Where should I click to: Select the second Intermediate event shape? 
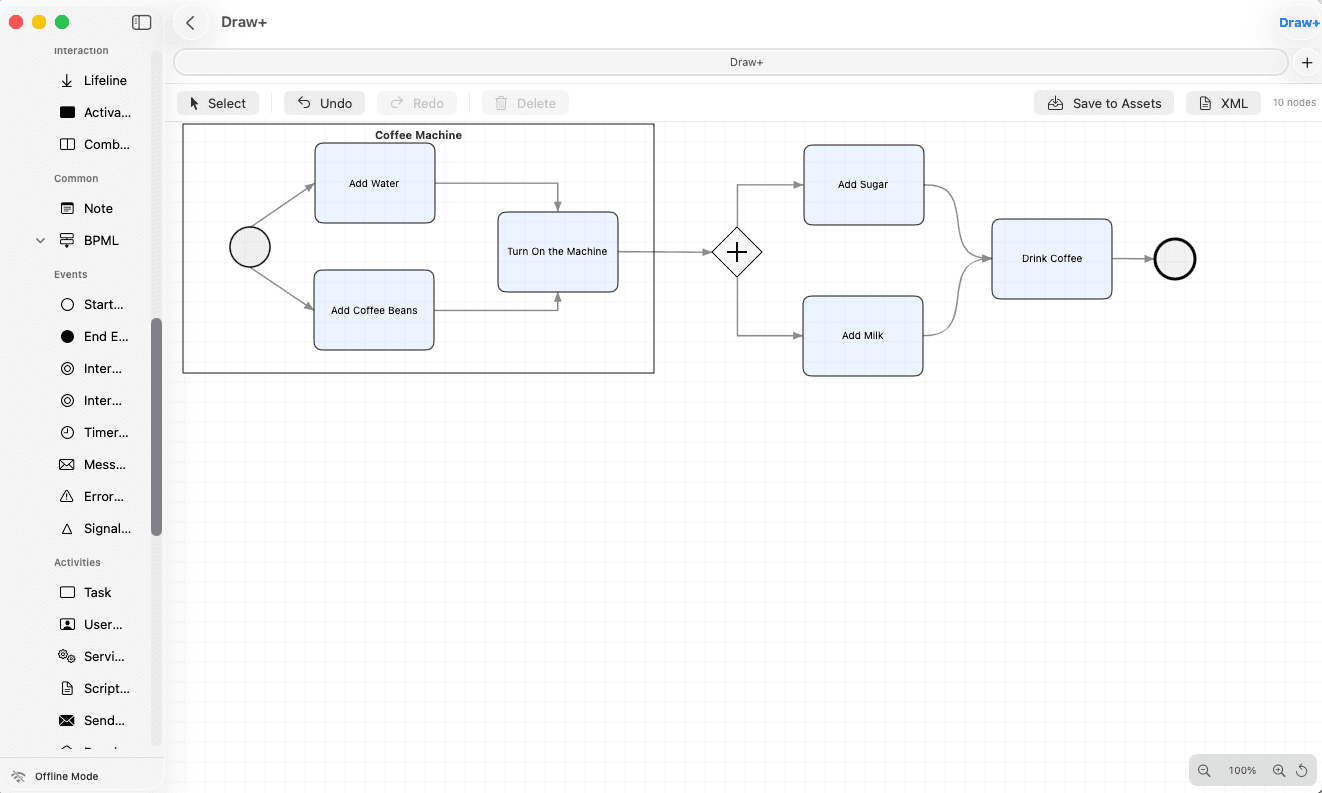pos(92,400)
